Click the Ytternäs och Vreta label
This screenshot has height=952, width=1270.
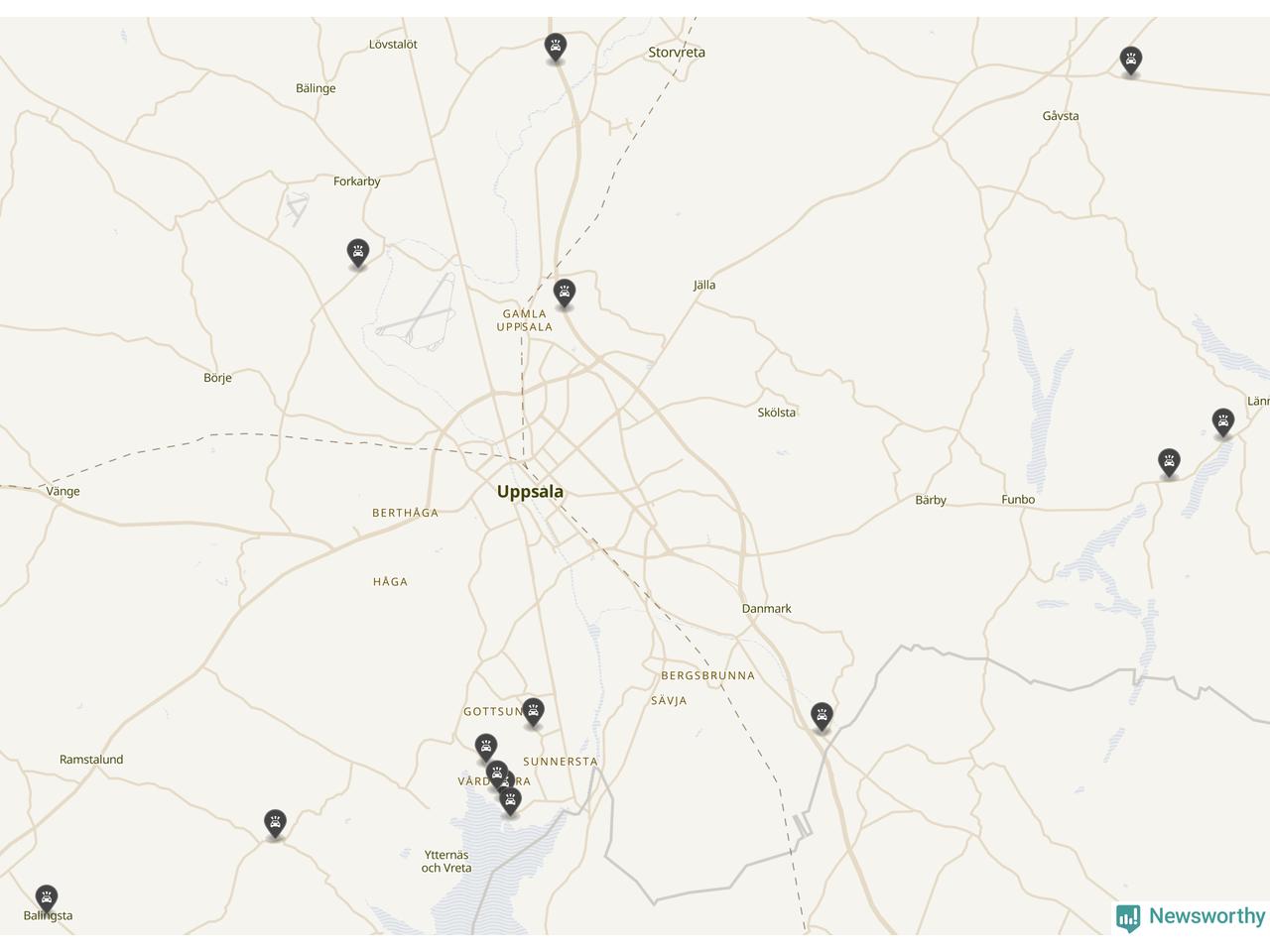tap(446, 861)
